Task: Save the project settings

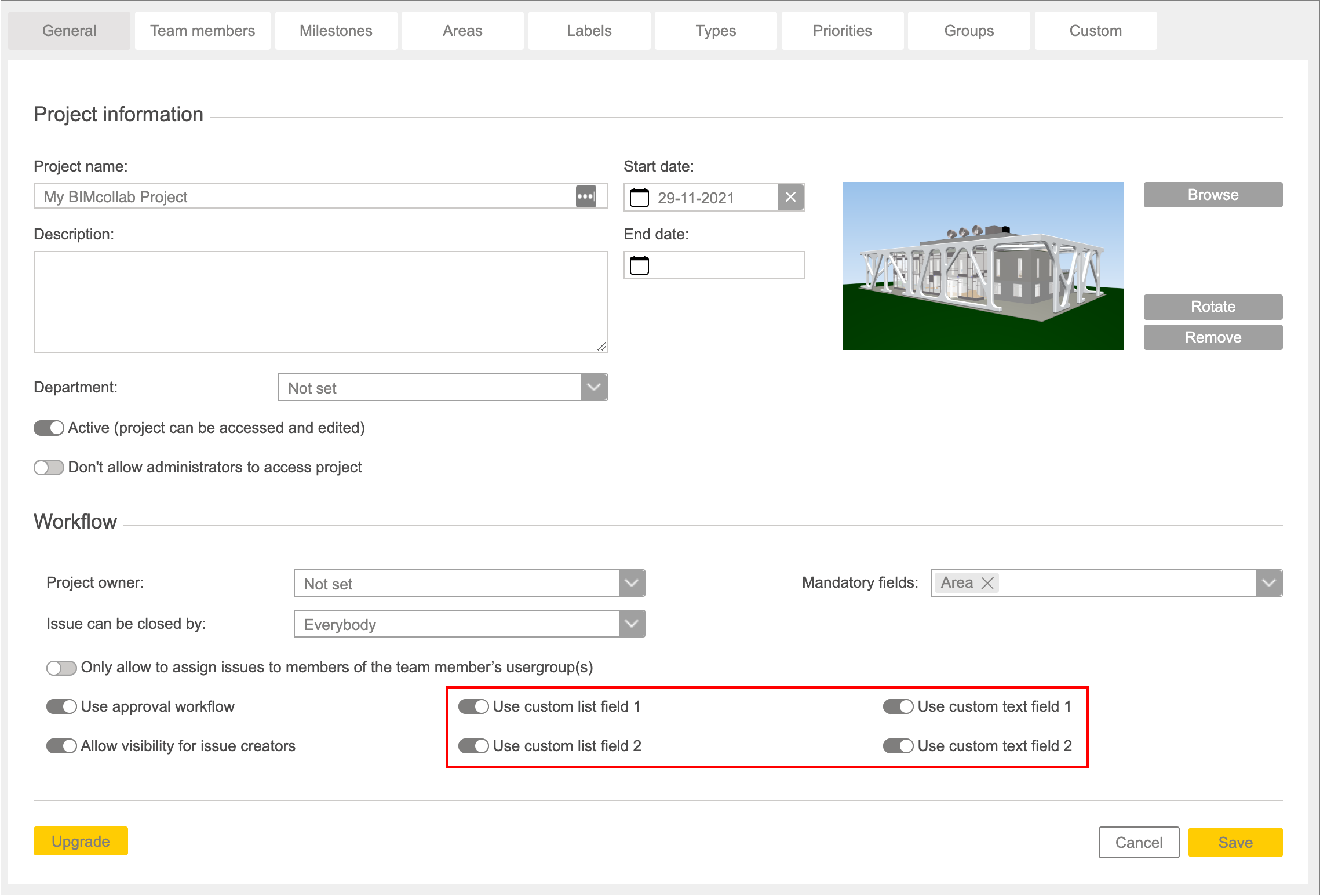Action: pos(1235,842)
